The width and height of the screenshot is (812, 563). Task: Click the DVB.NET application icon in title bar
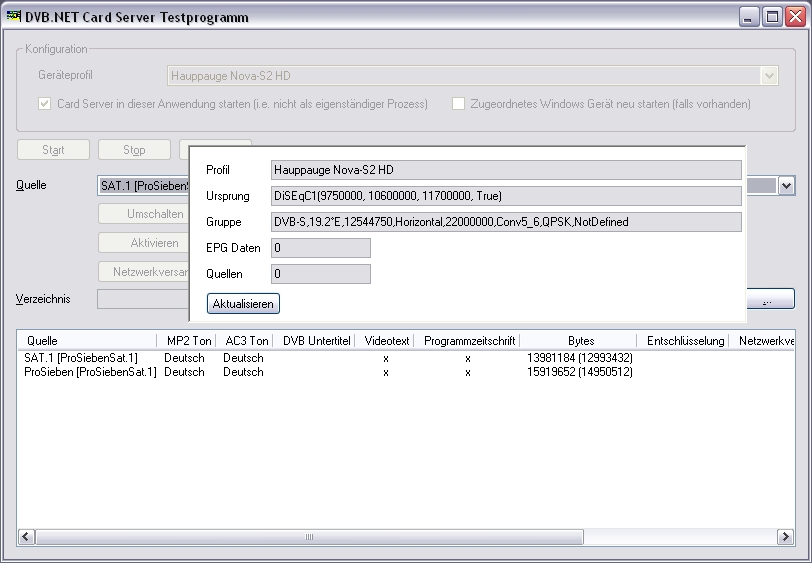pyautogui.click(x=14, y=17)
